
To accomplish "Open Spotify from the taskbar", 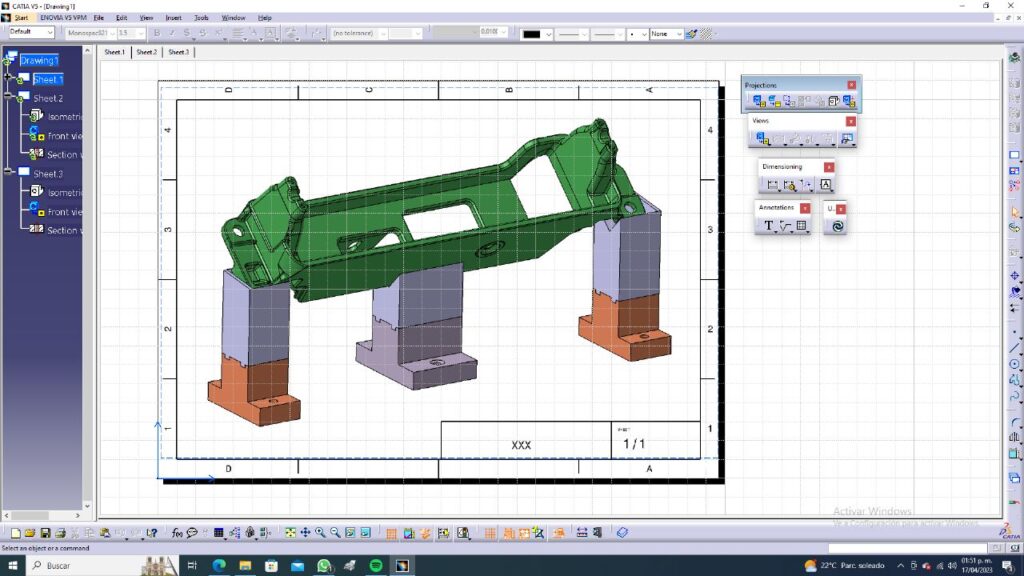I will 376,566.
